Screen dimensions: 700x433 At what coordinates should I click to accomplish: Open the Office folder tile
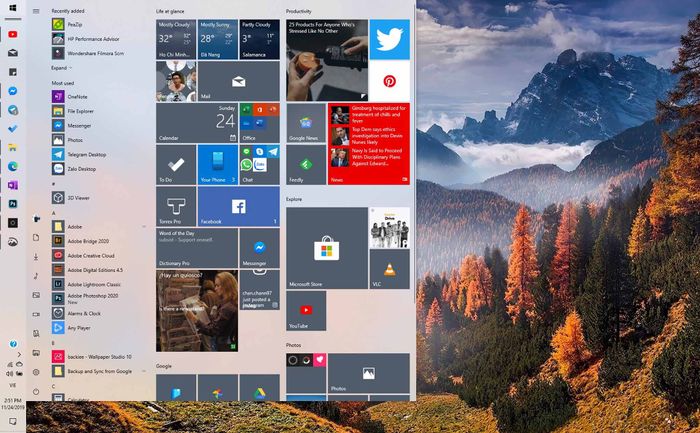tap(259, 123)
